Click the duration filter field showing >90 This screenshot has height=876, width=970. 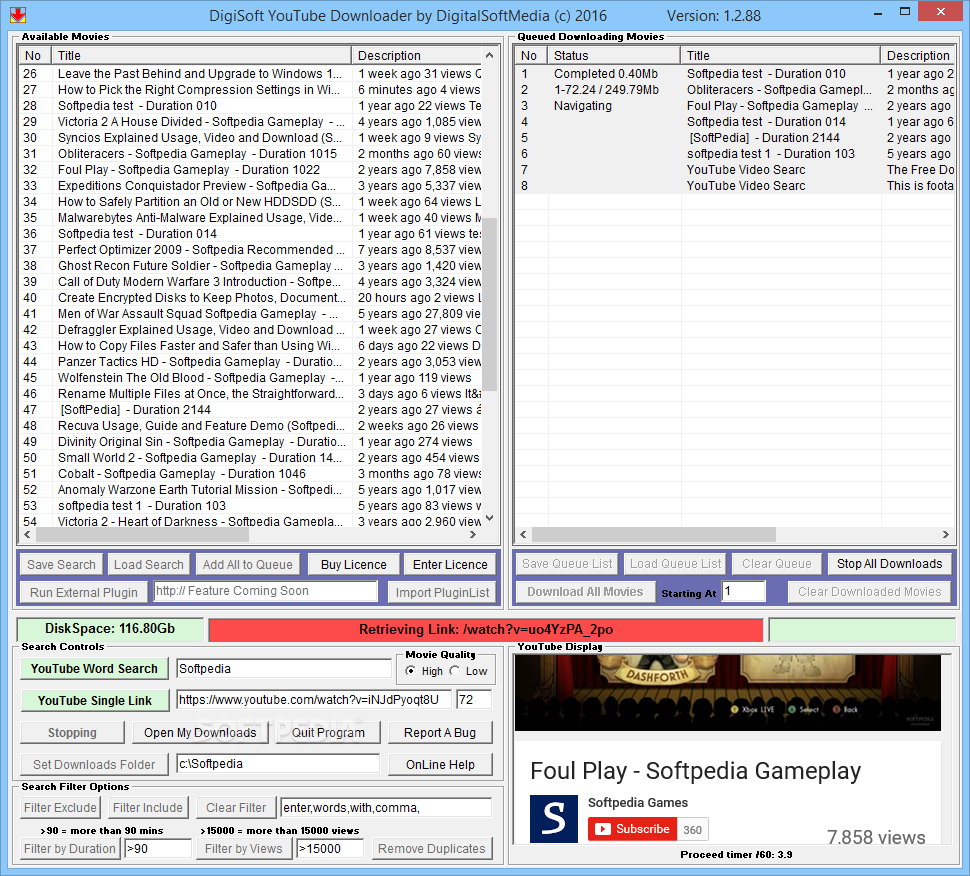tap(158, 848)
